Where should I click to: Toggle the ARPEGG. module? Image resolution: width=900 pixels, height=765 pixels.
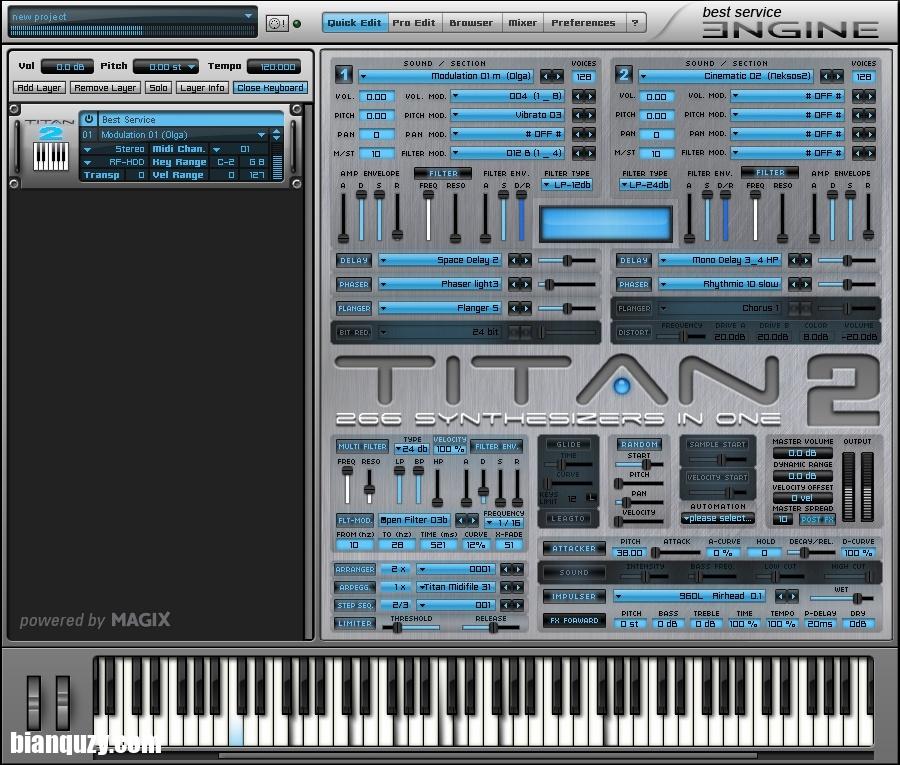coord(355,588)
